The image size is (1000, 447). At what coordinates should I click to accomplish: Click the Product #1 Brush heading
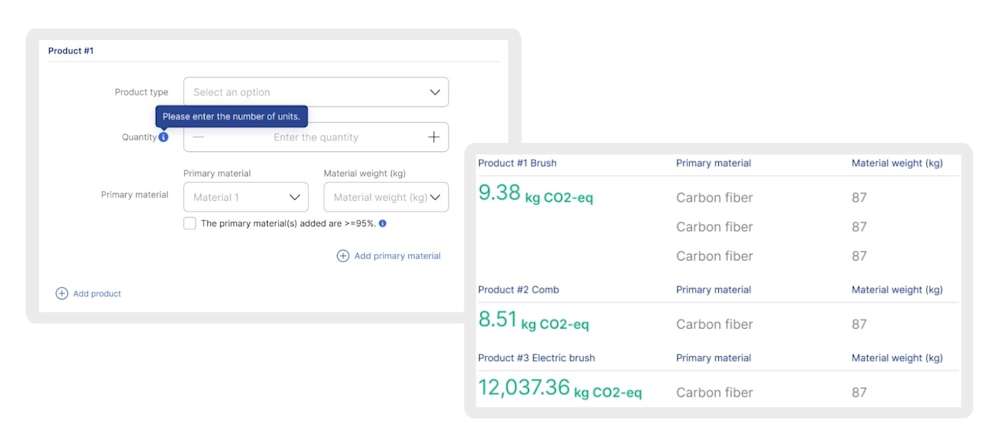(517, 163)
